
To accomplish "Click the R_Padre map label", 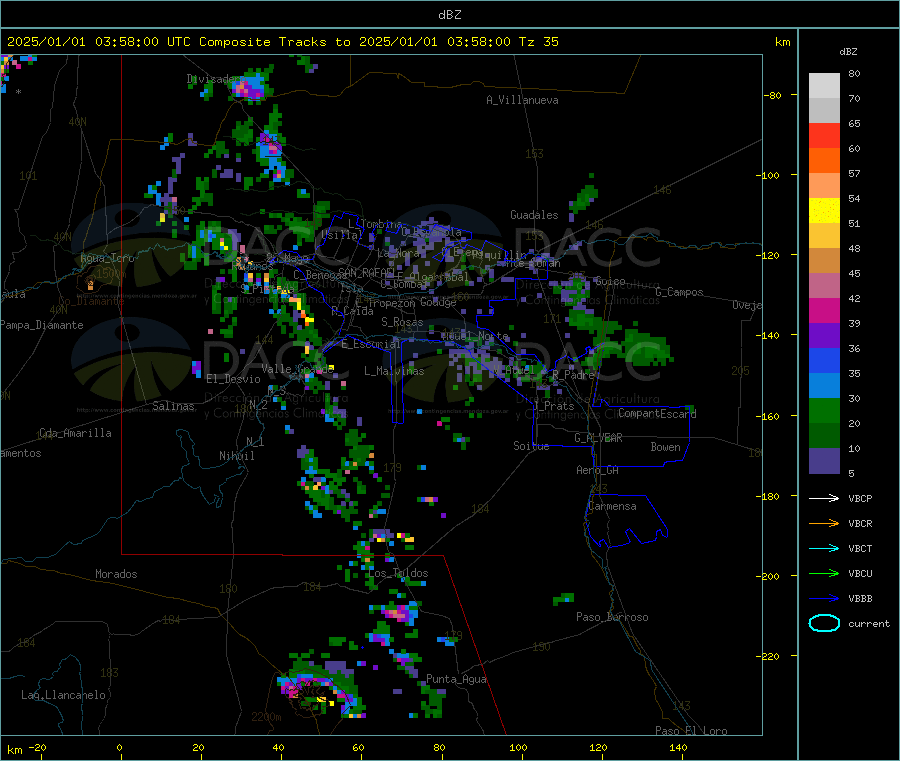I will coord(573,375).
